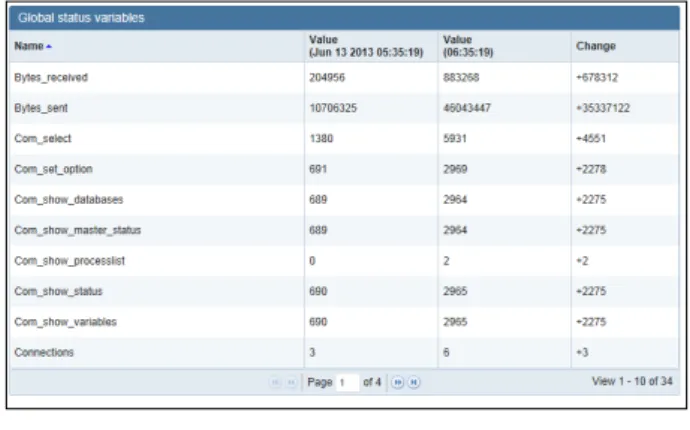
Task: Sort by the Change column header
Action: coord(596,46)
